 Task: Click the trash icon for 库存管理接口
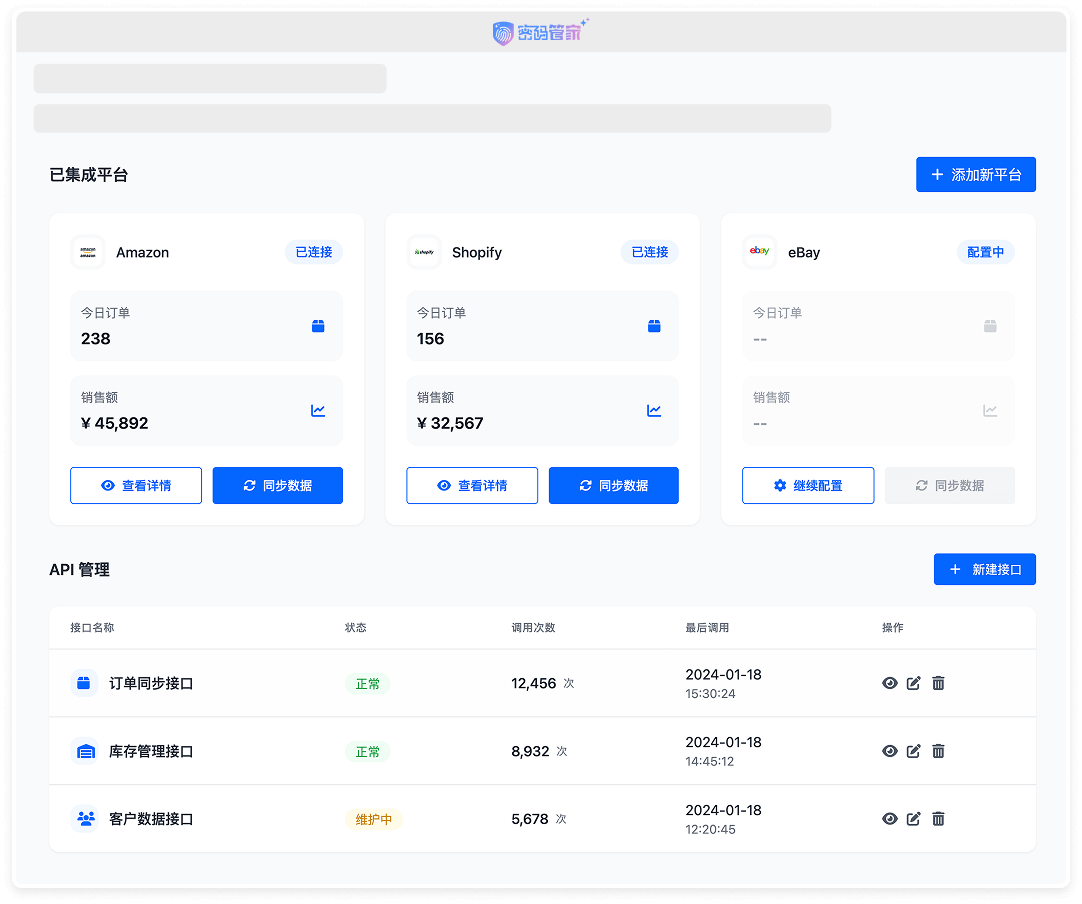[x=938, y=751]
